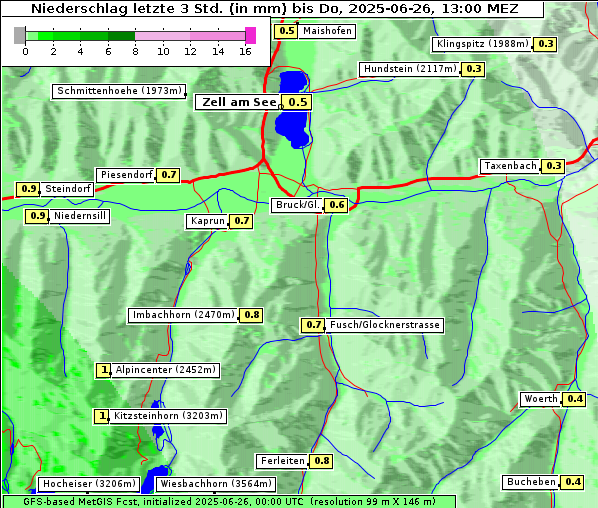Click the 0.3 value beside Klingspitz
Image resolution: width=598 pixels, height=508 pixels.
pos(545,44)
